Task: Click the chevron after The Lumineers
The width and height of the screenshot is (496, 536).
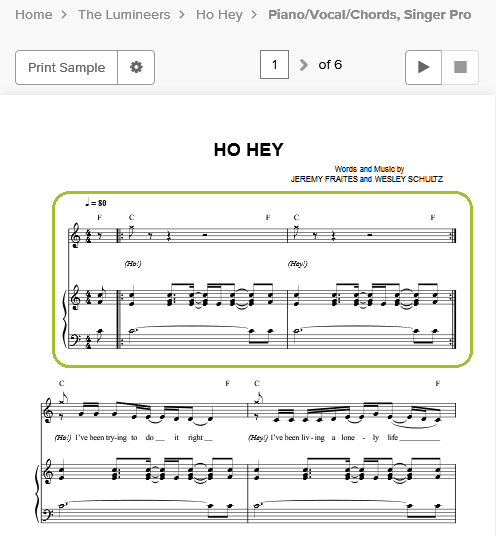Action: [182, 15]
